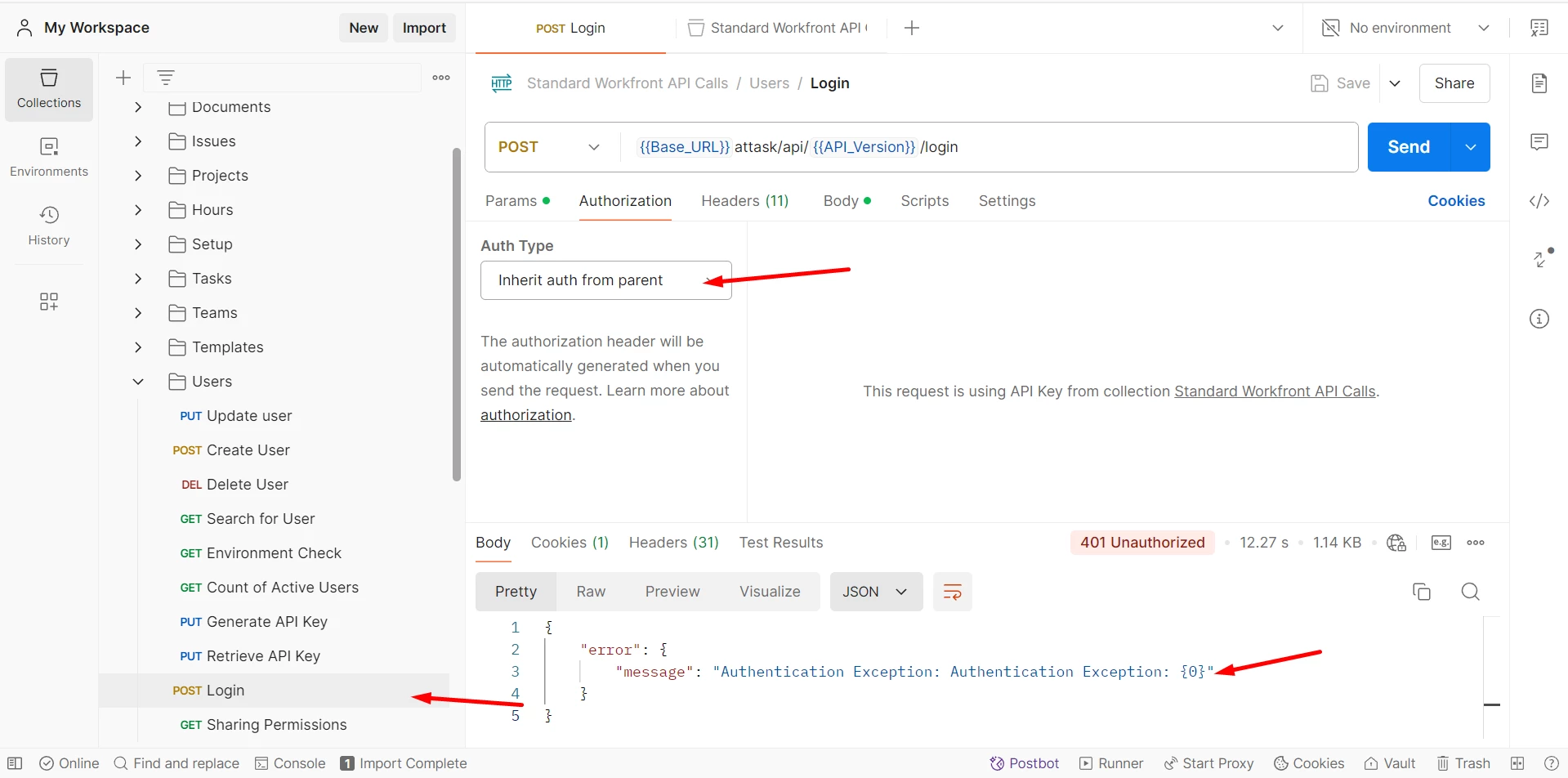Open the JSON format dropdown
Screen dimensions: 1568x778
pyautogui.click(x=877, y=592)
